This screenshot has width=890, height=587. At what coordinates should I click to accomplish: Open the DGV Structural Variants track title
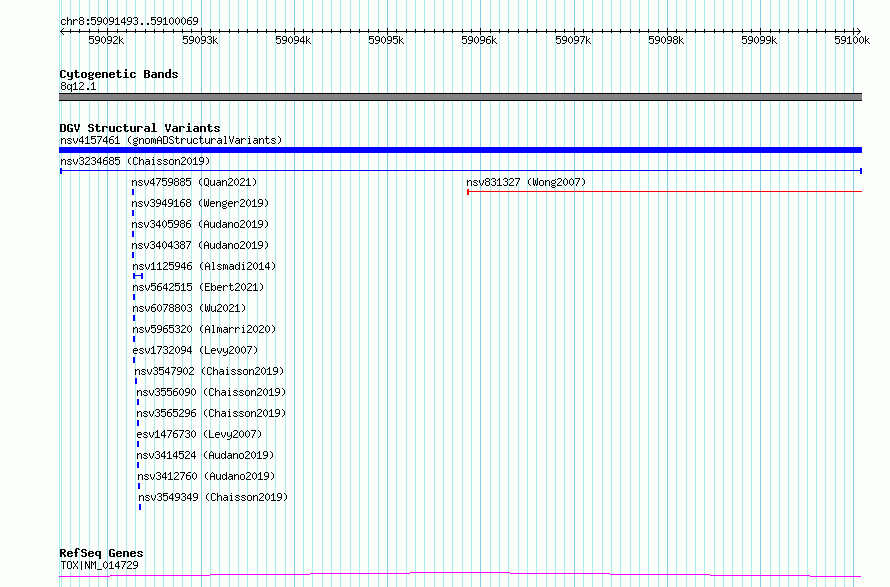click(x=140, y=128)
